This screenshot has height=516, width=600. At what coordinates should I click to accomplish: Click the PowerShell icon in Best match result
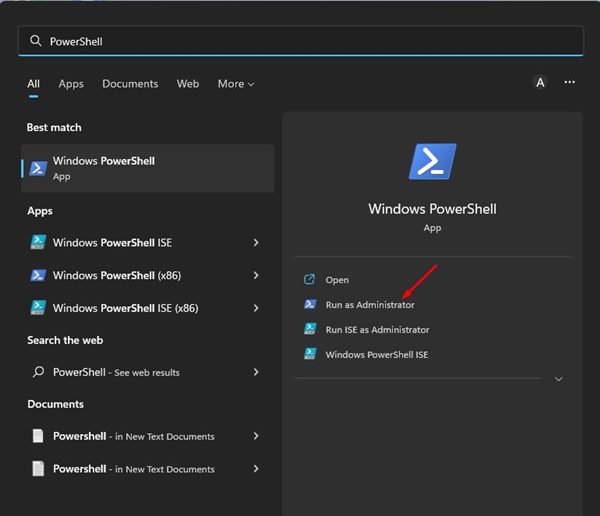(39, 168)
